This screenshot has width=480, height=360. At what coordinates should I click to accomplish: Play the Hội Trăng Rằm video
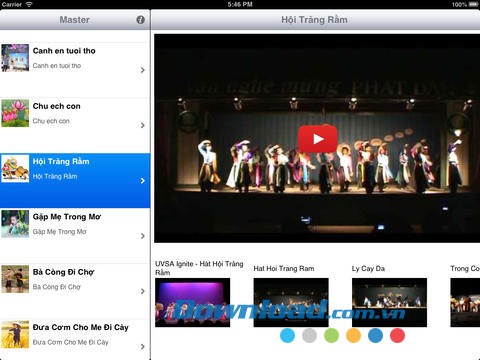tap(318, 139)
